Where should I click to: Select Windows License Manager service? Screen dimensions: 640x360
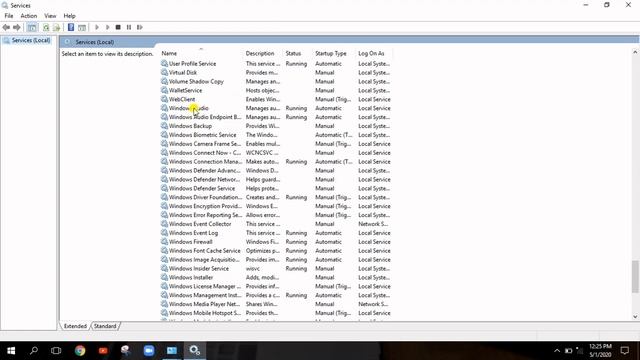(x=276, y=286)
